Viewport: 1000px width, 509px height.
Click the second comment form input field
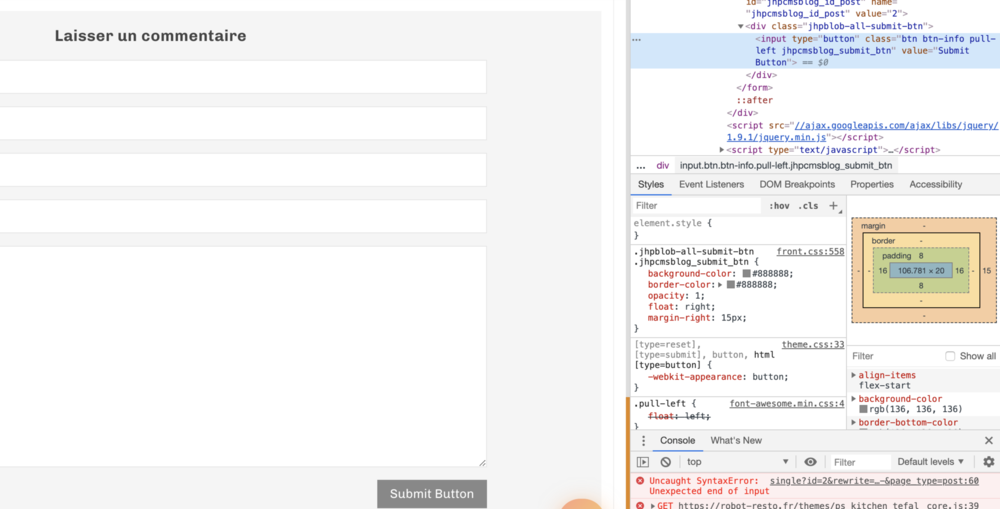coord(243,123)
